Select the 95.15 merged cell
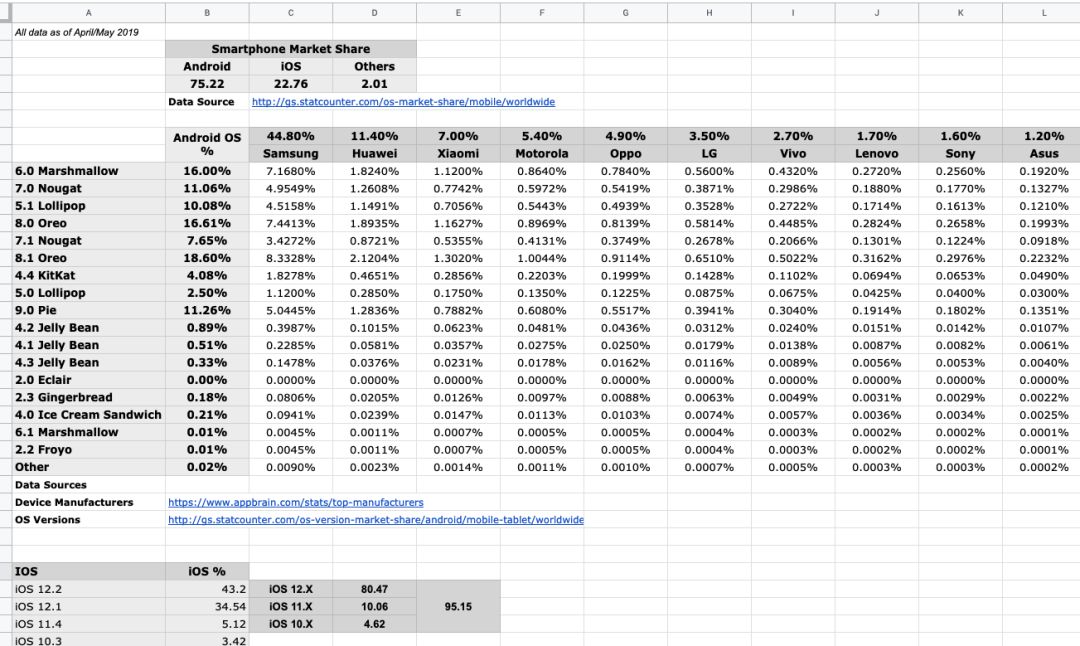Viewport: 1080px width, 646px height. coord(458,607)
